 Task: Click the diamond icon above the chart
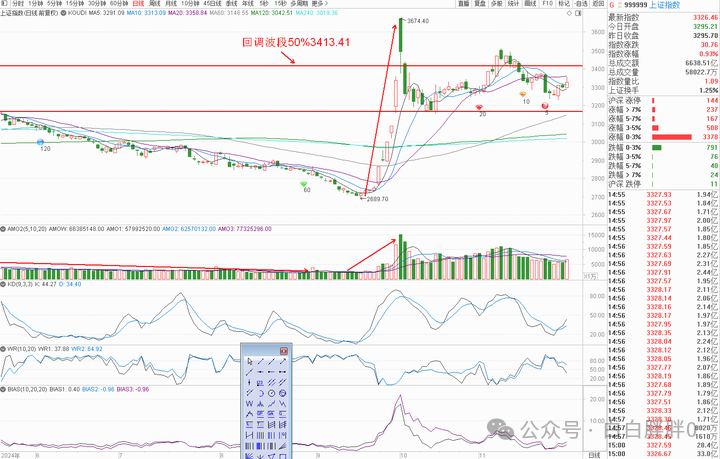pos(569,13)
